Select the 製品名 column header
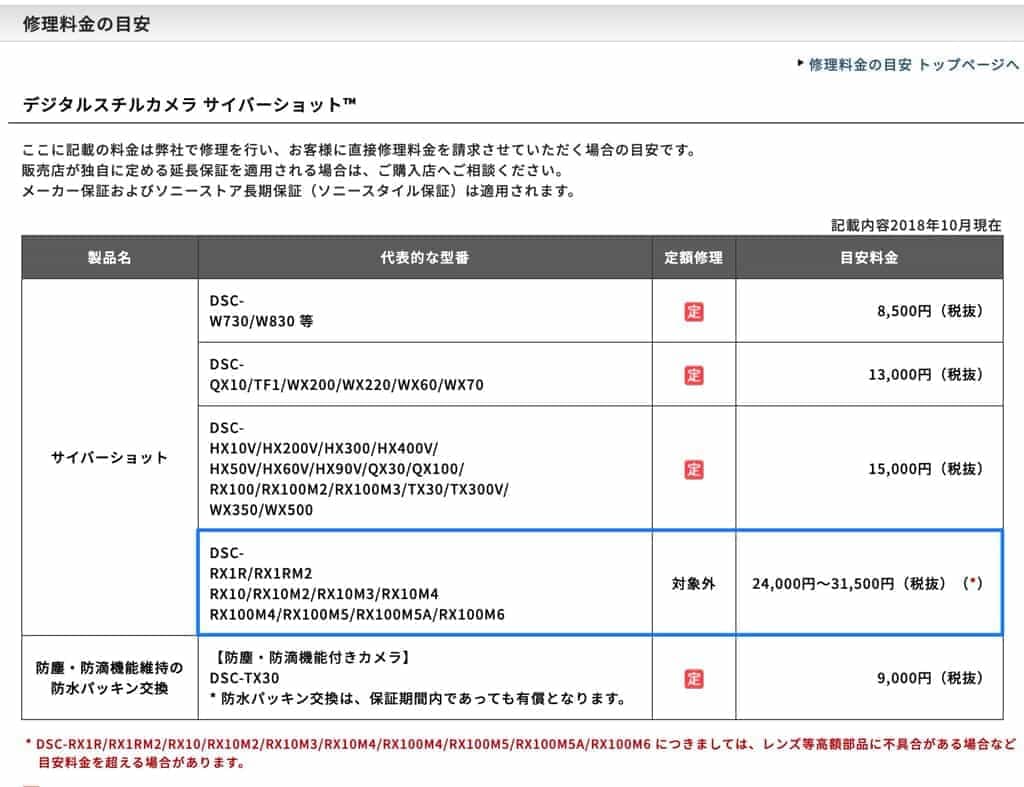1024x787 pixels. click(110, 257)
